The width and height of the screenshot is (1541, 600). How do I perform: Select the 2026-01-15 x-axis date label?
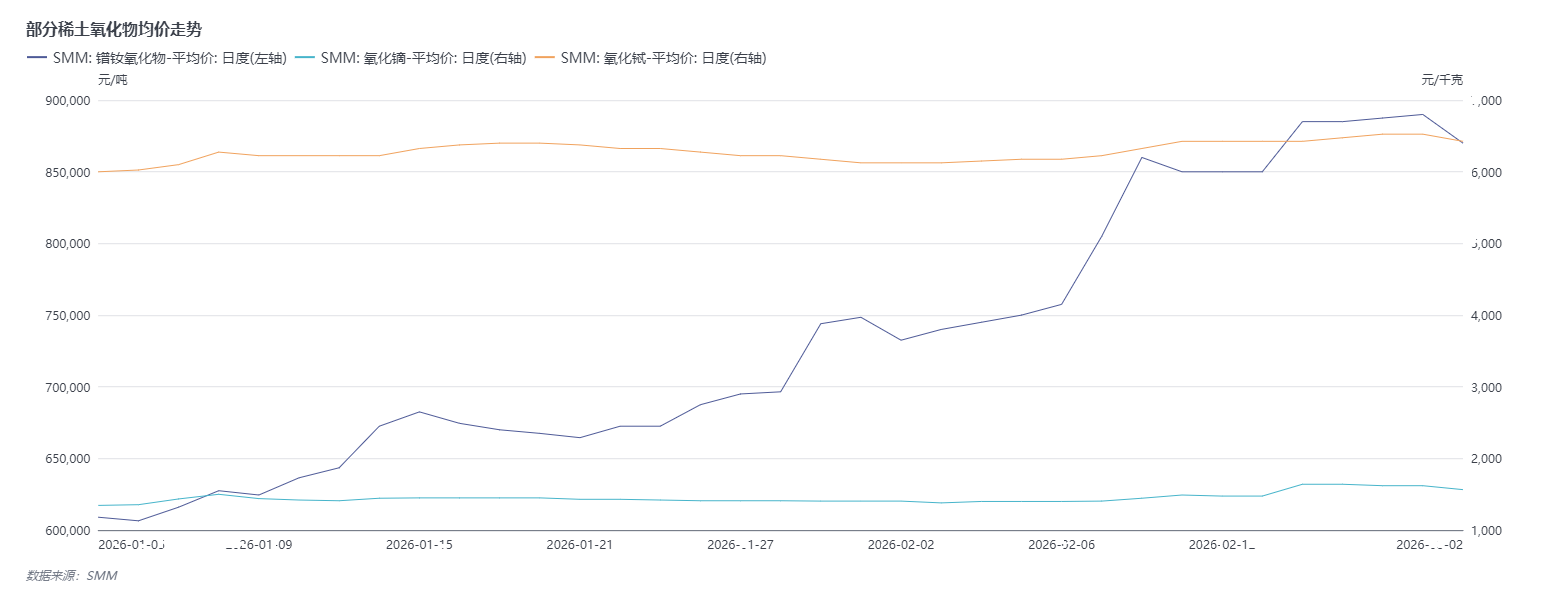pyautogui.click(x=419, y=545)
